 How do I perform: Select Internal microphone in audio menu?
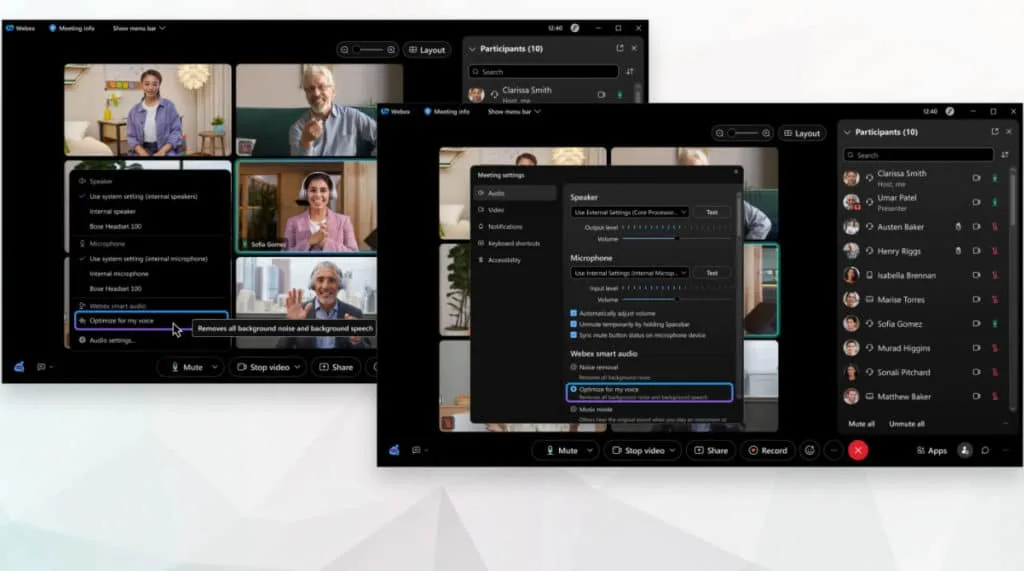tap(119, 274)
